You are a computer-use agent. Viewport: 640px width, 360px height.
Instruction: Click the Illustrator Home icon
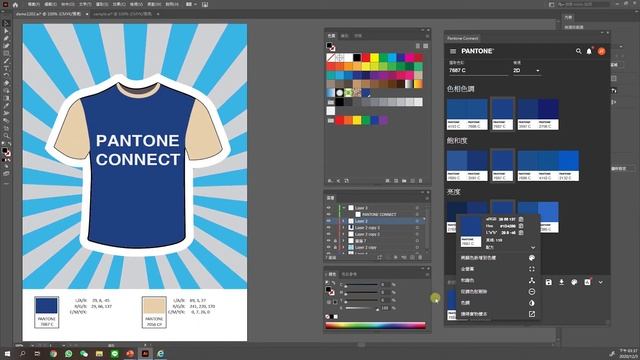pyautogui.click(x=16, y=5)
